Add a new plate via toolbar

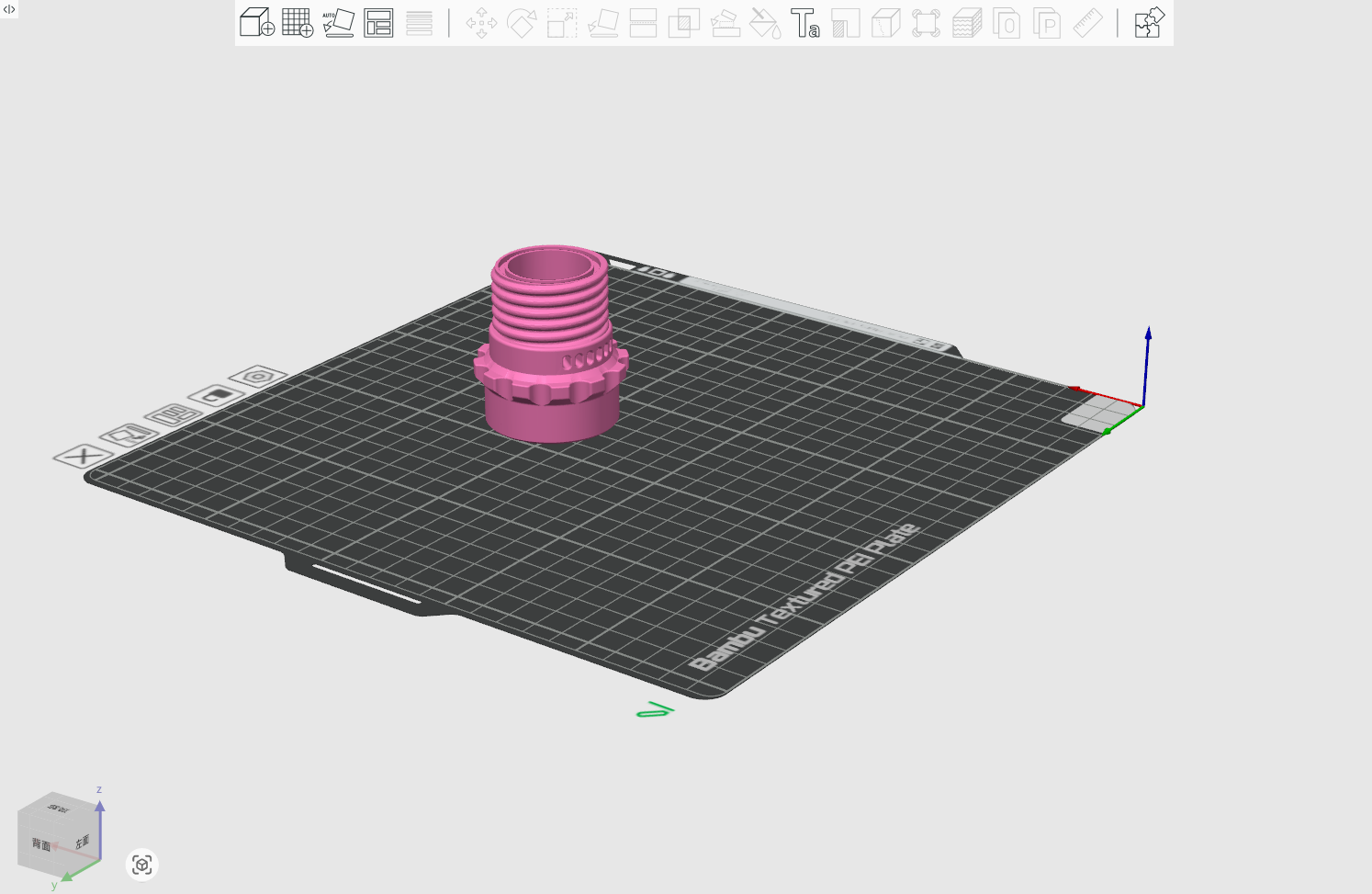point(297,23)
